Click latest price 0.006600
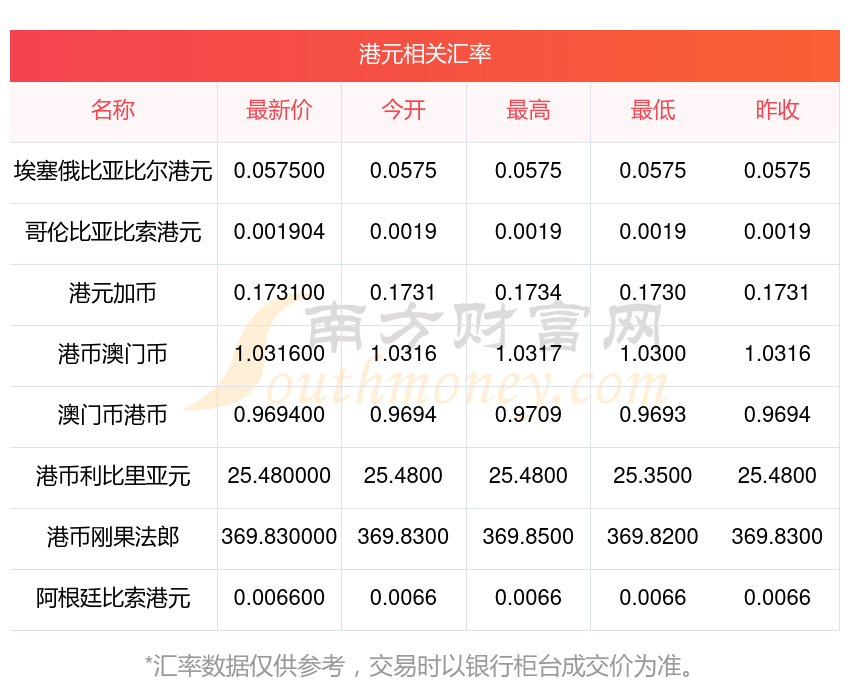This screenshot has height=698, width=850. click(x=279, y=598)
